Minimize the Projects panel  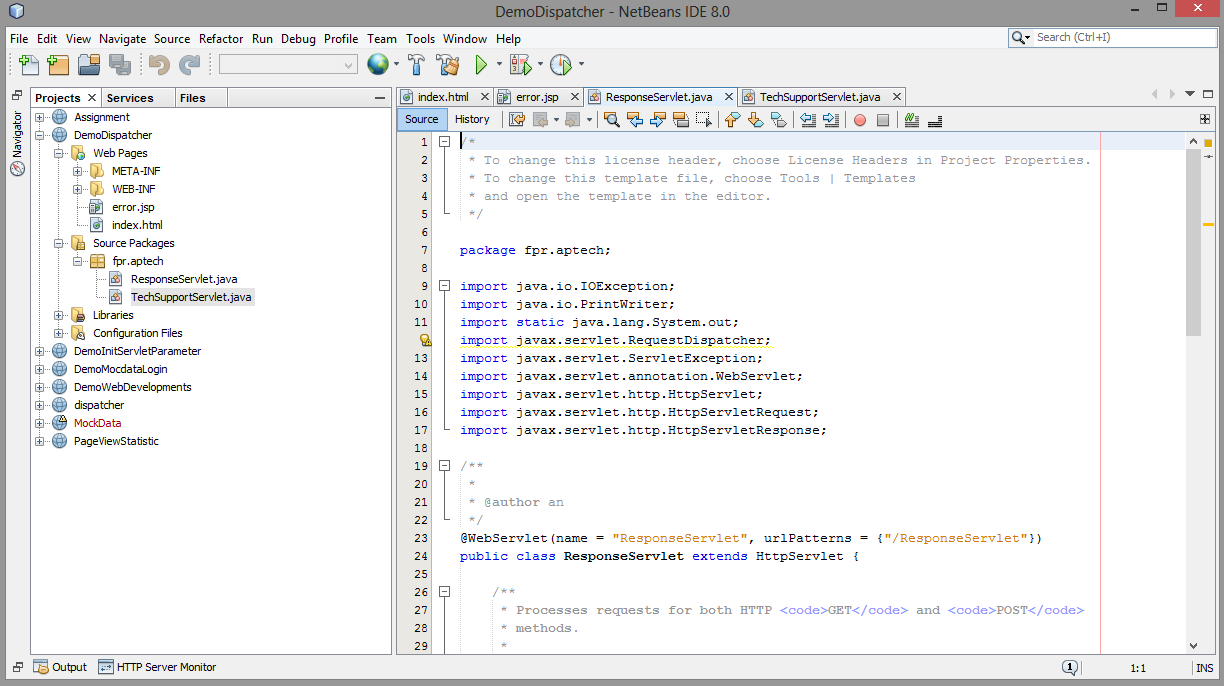click(x=380, y=98)
